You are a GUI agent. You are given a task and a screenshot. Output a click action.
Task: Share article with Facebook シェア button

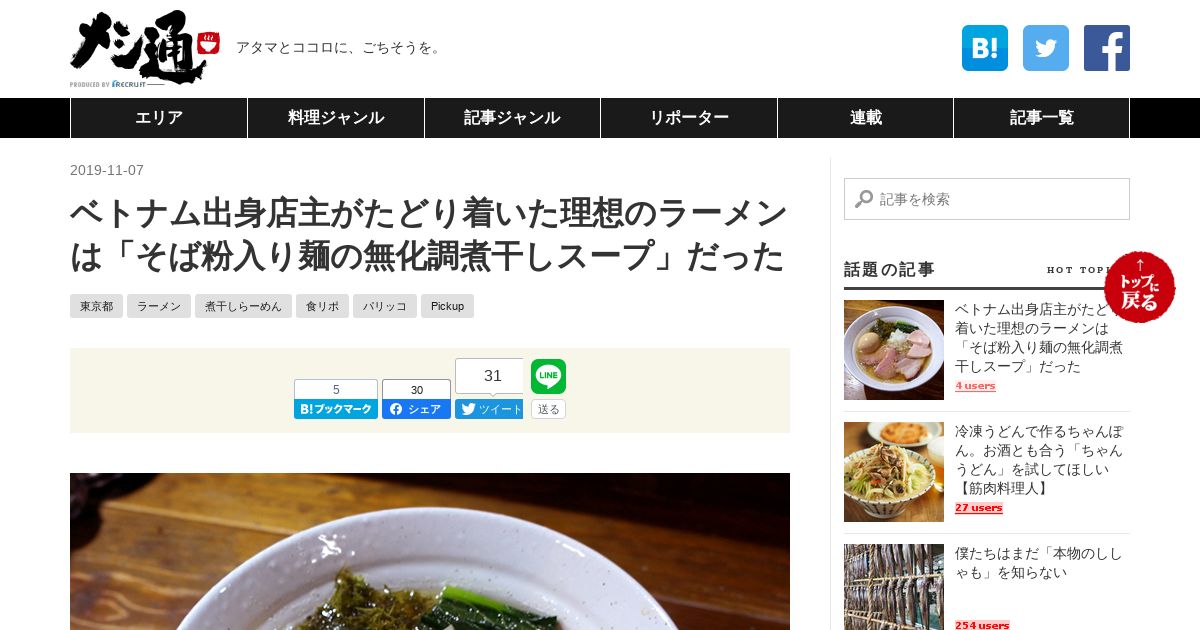click(416, 409)
